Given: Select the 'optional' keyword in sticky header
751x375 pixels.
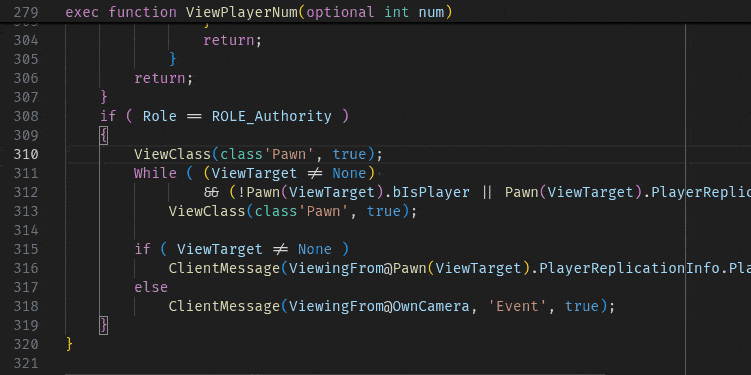Looking at the screenshot, I should pyautogui.click(x=341, y=12).
